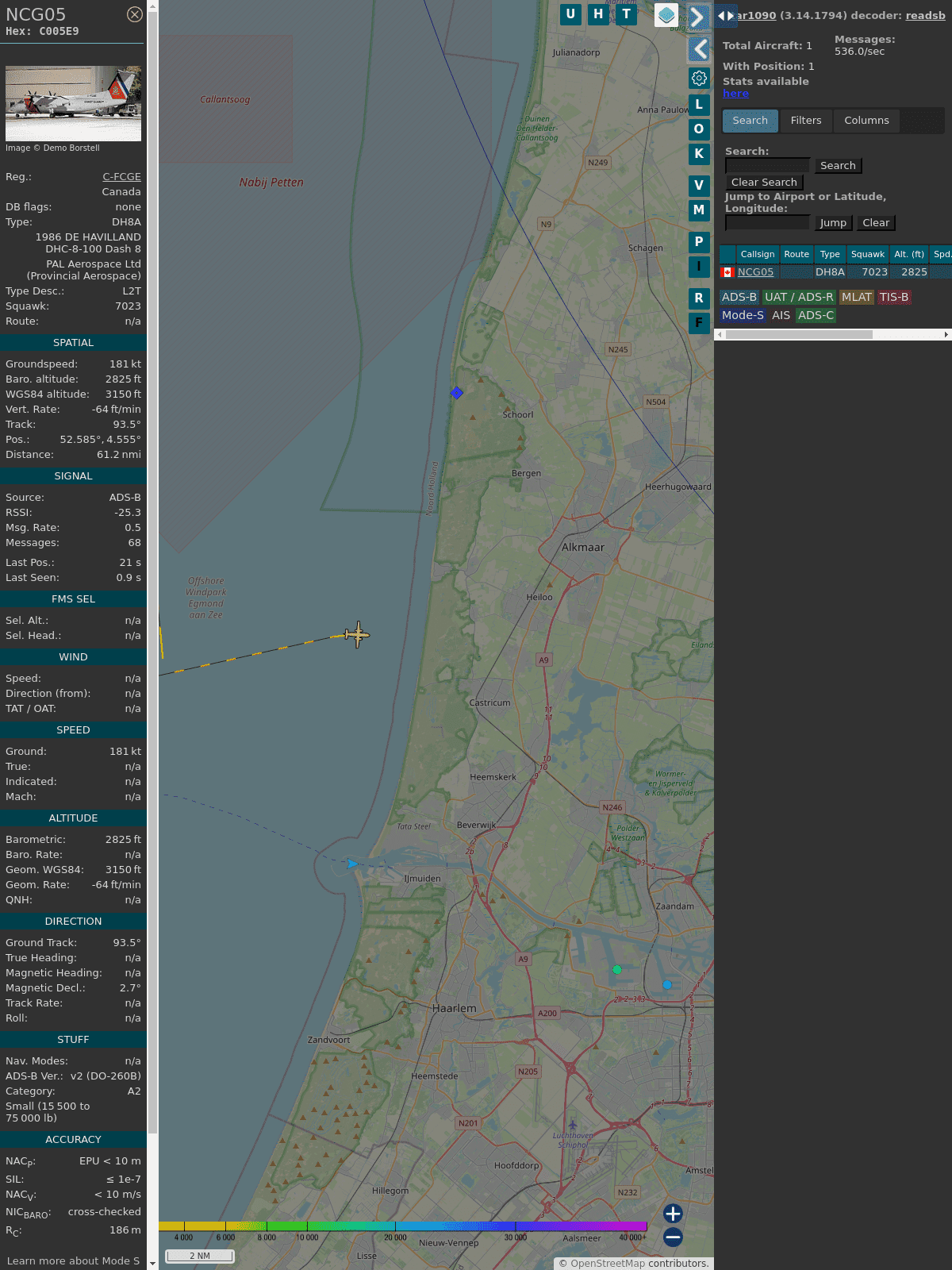This screenshot has height=1270, width=952.
Task: Close the NCG05 aircraft info panel
Action: point(135,14)
